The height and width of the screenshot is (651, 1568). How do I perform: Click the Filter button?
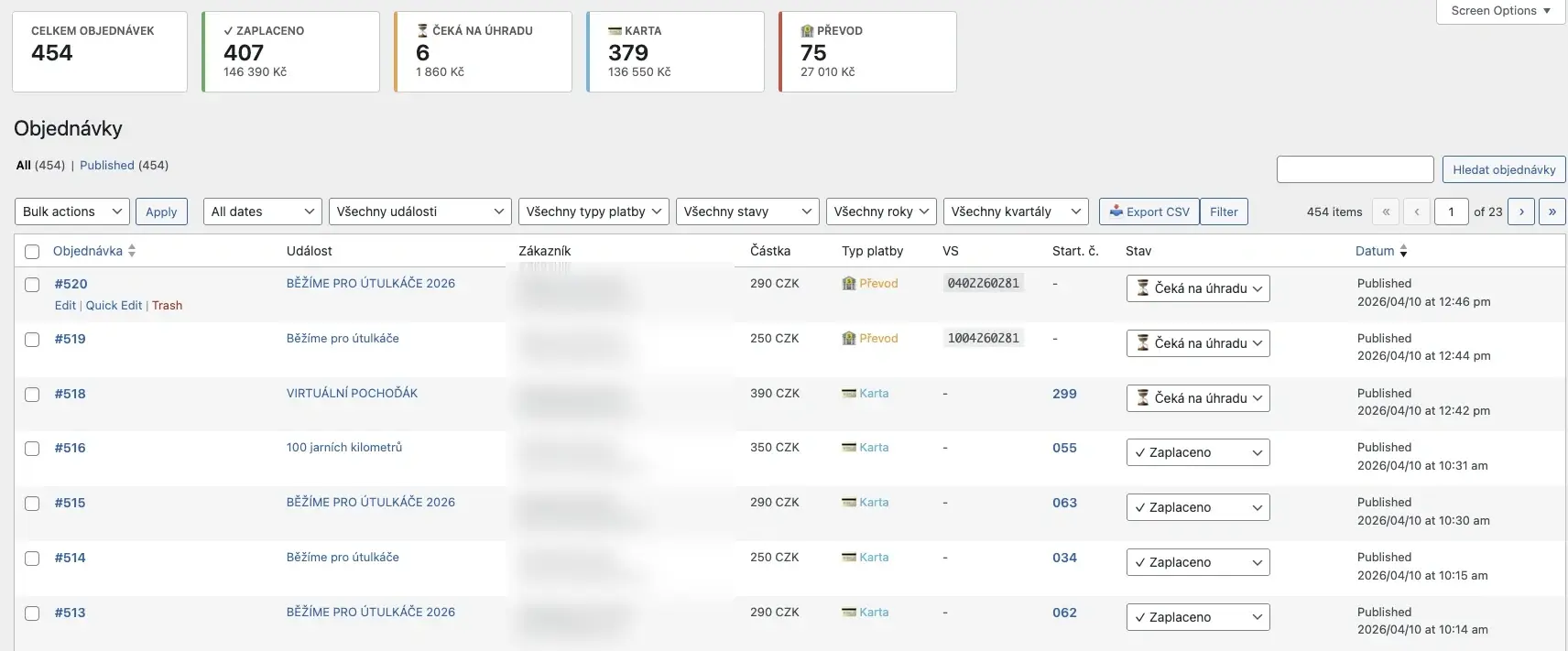(x=1224, y=212)
